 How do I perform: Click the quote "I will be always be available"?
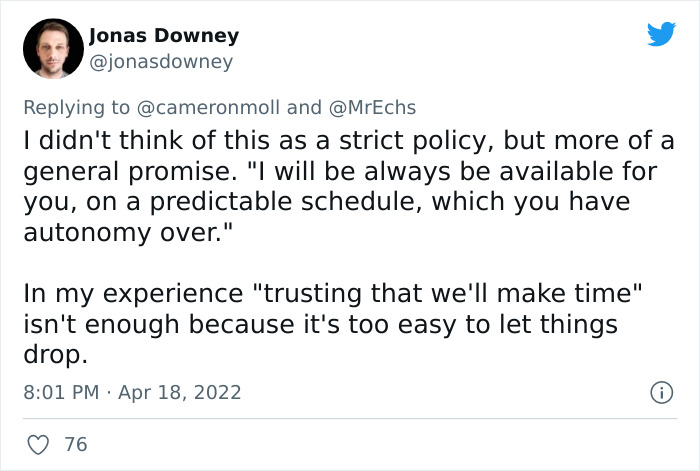[x=382, y=171]
